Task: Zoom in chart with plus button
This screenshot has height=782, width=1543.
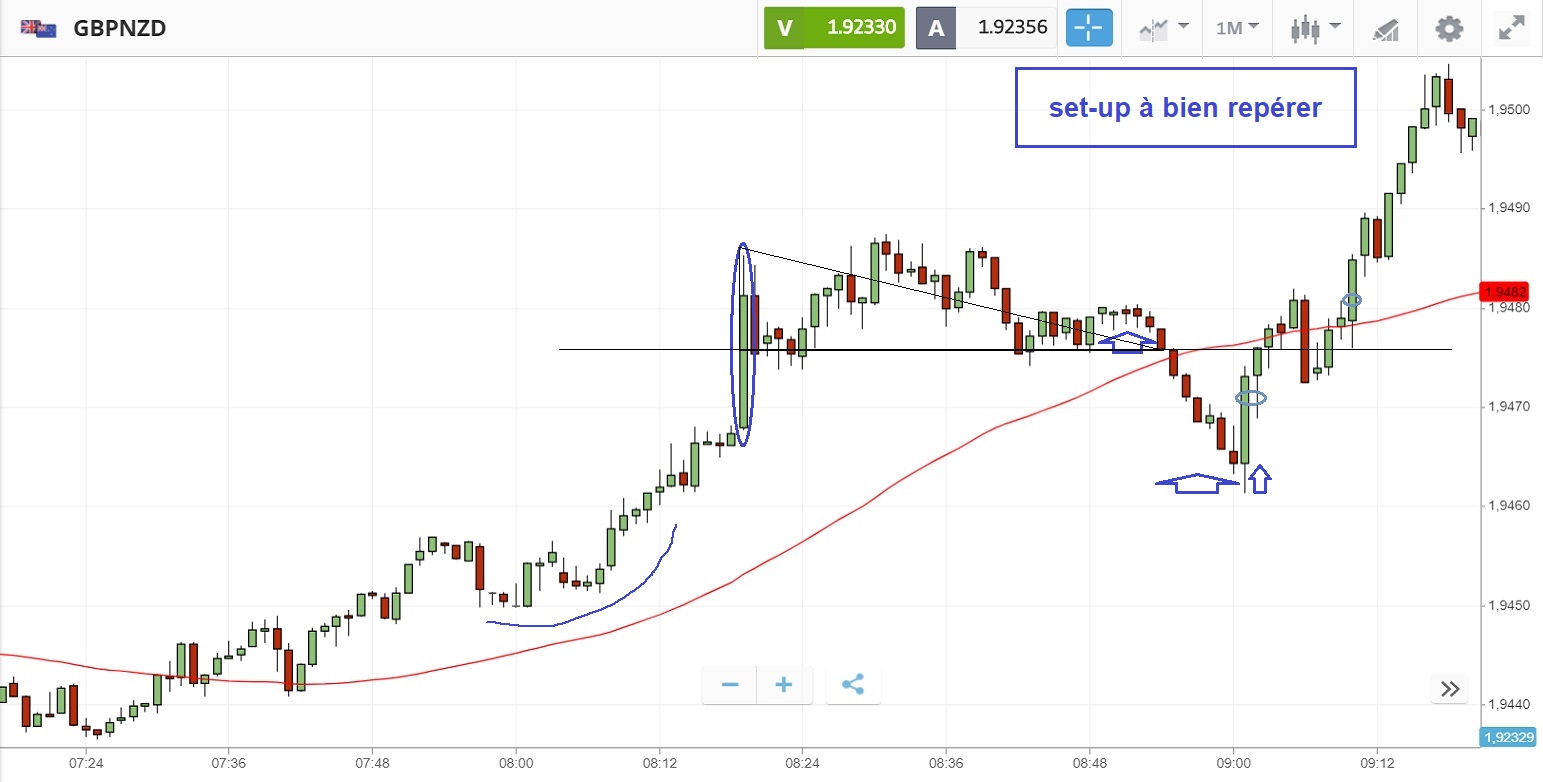Action: point(784,685)
